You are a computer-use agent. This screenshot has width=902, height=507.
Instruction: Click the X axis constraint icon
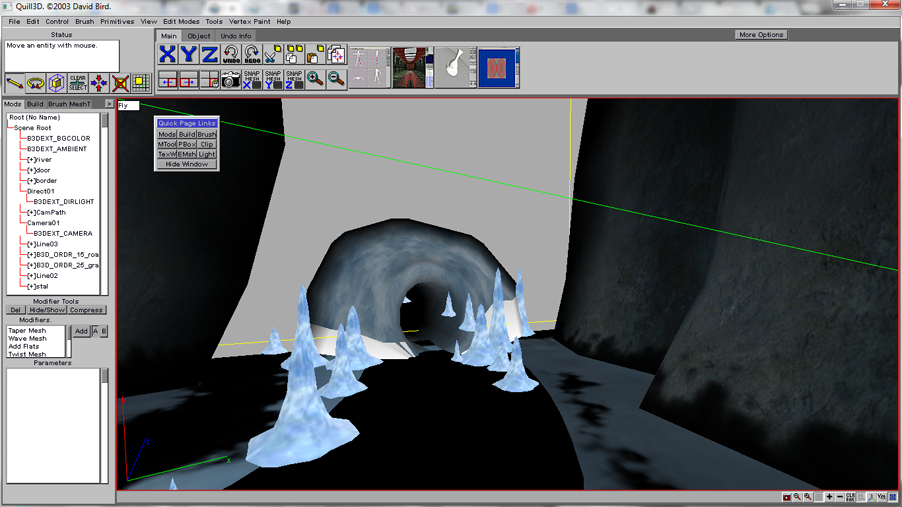pyautogui.click(x=167, y=55)
